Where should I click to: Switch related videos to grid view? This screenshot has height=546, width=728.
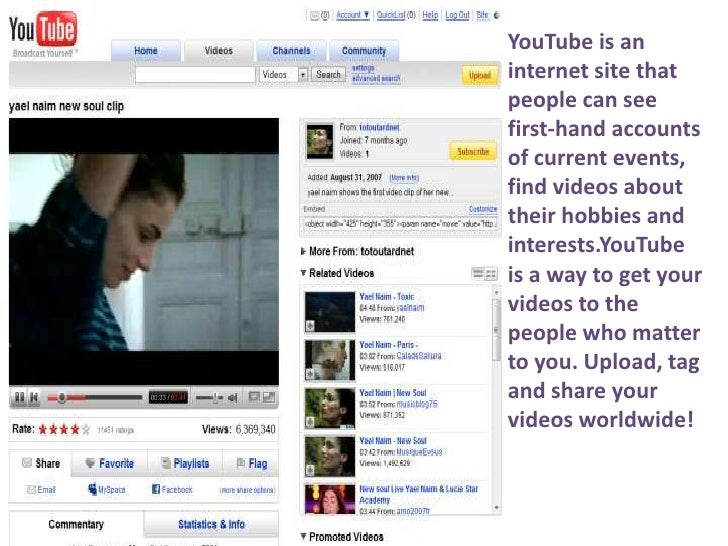[x=491, y=274]
